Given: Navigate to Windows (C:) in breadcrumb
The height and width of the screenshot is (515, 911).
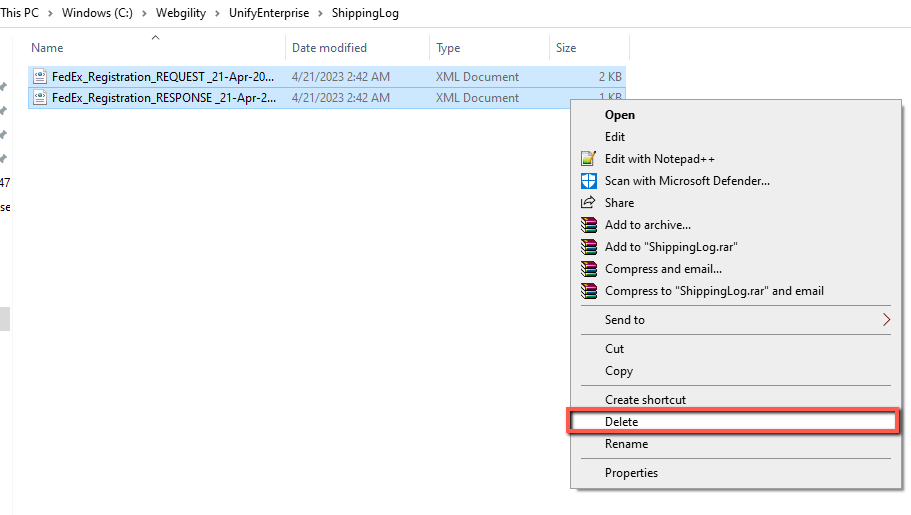Looking at the screenshot, I should click(x=97, y=13).
